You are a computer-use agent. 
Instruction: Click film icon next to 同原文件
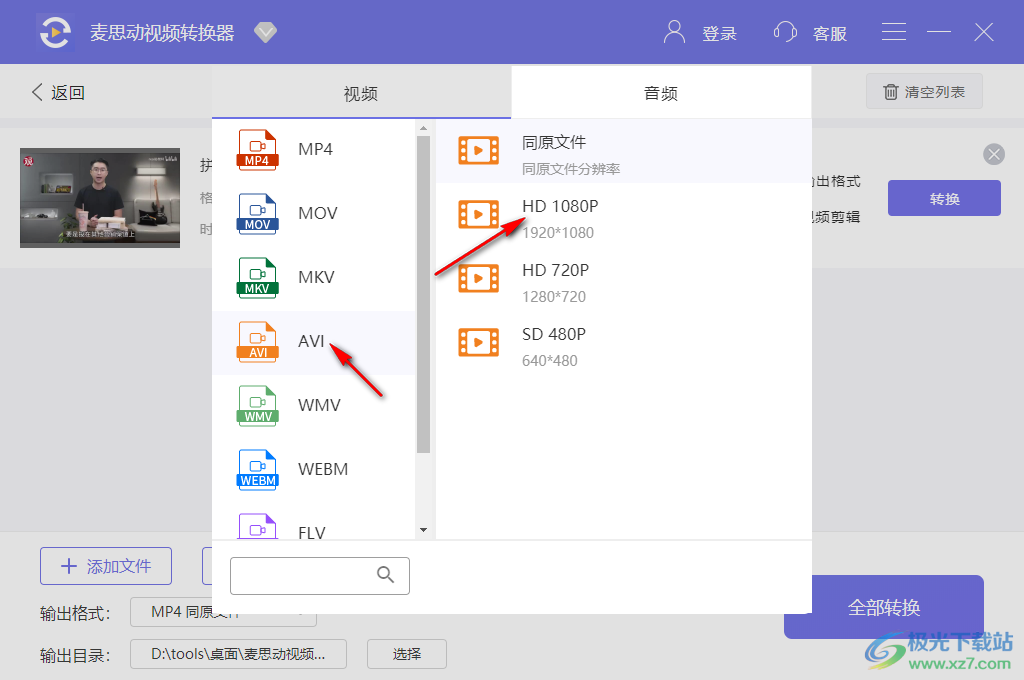pyautogui.click(x=478, y=150)
